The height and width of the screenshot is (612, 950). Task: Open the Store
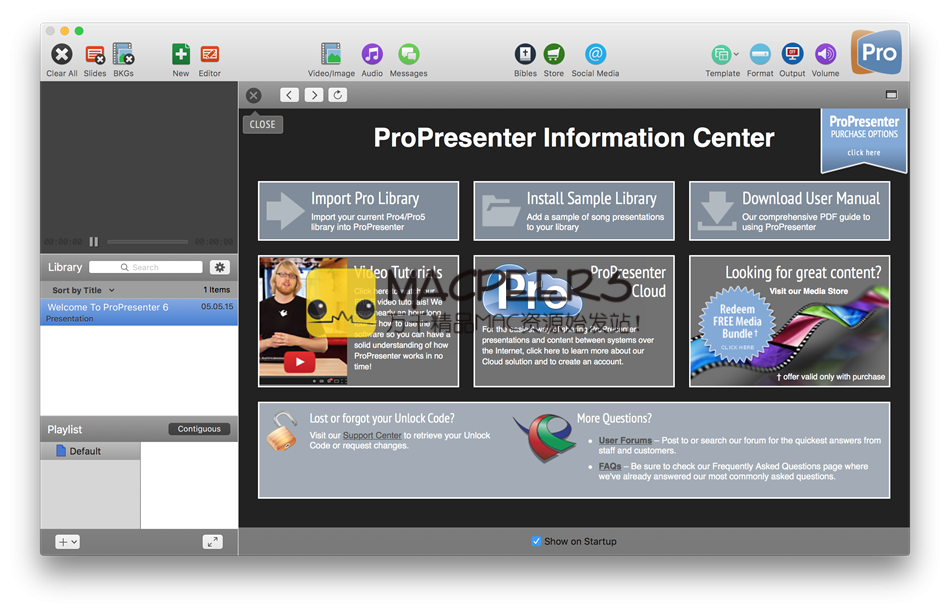[x=554, y=54]
